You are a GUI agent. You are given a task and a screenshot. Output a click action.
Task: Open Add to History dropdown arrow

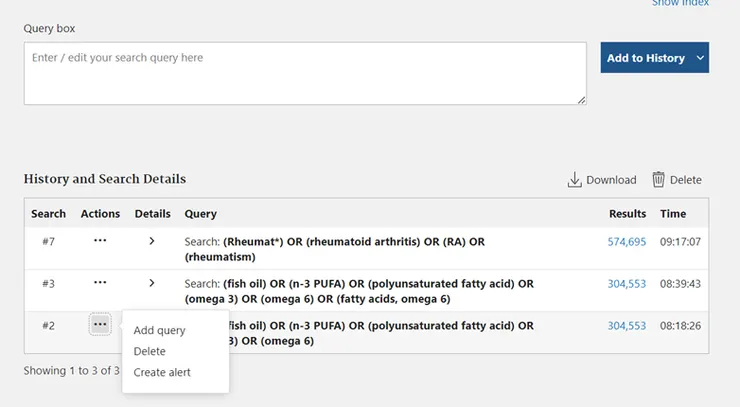[x=700, y=58]
